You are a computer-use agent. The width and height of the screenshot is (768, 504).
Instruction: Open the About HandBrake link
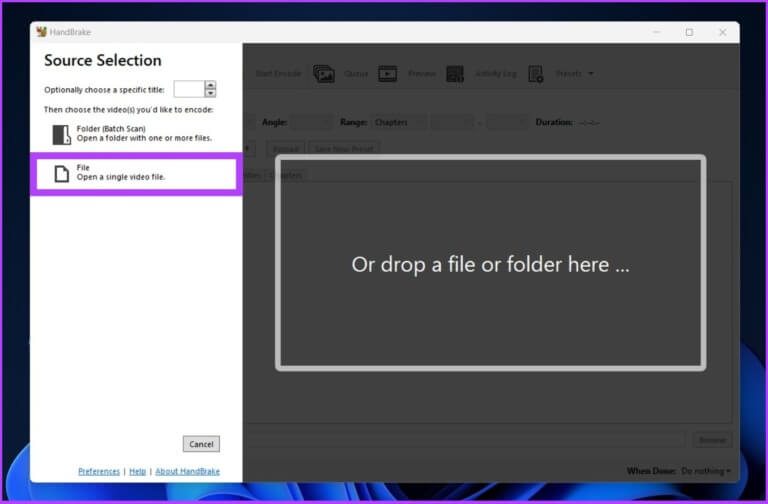[x=188, y=471]
